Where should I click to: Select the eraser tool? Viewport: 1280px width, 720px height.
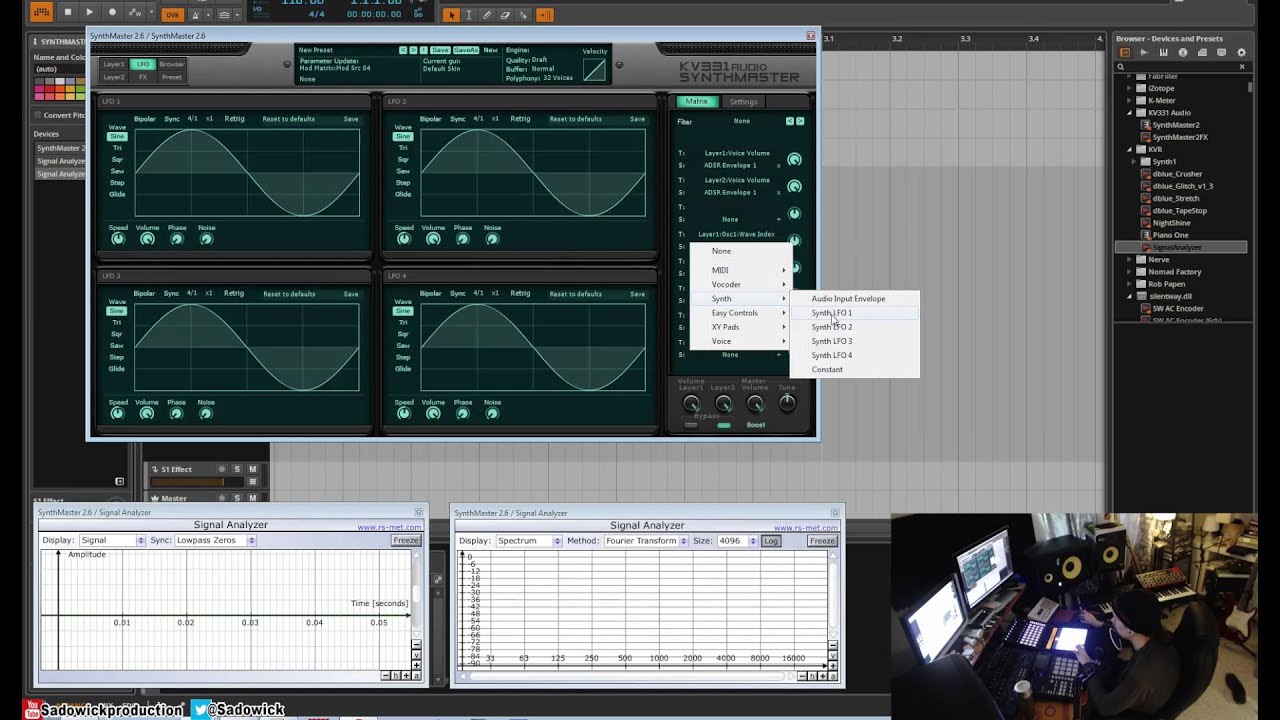click(505, 15)
